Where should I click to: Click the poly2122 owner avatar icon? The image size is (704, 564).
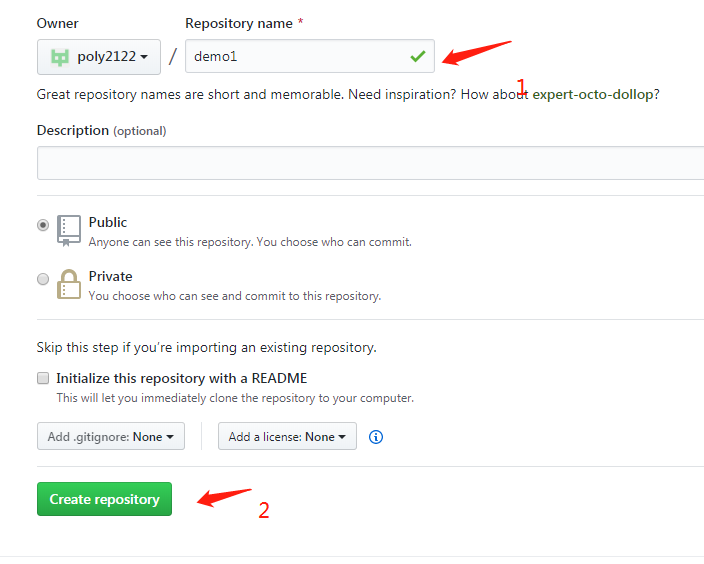click(x=60, y=57)
